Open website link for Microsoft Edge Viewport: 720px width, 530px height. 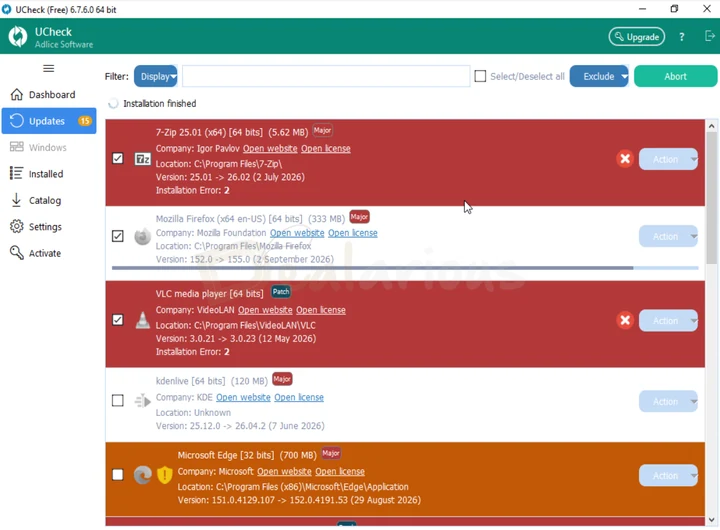284,472
